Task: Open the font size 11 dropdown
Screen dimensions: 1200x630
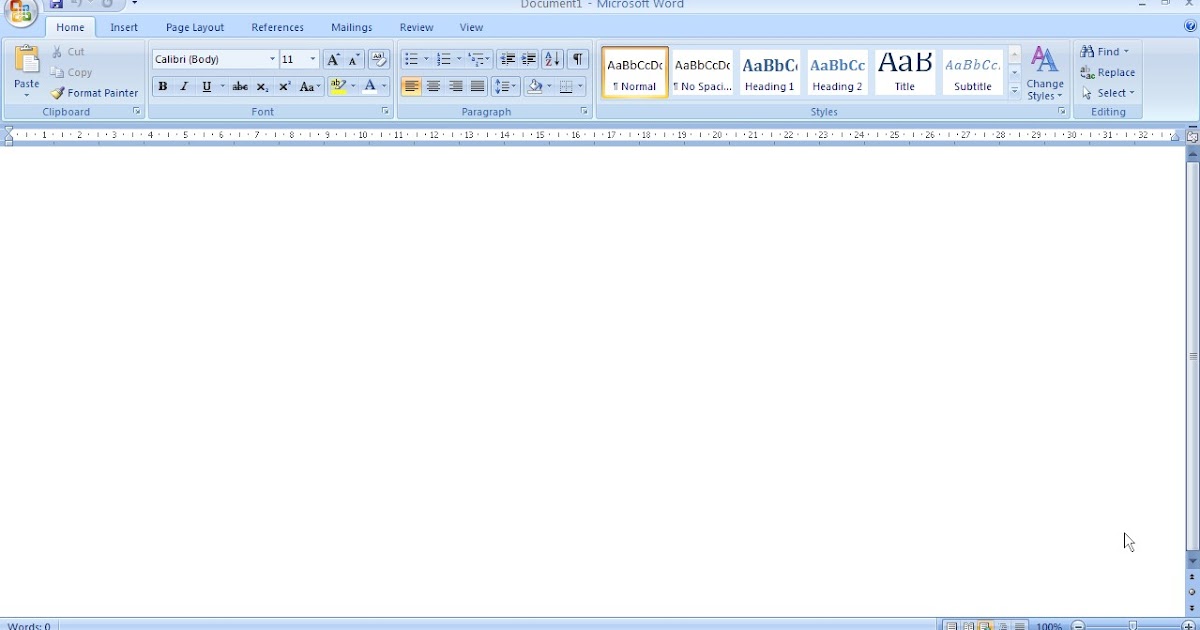Action: point(313,60)
